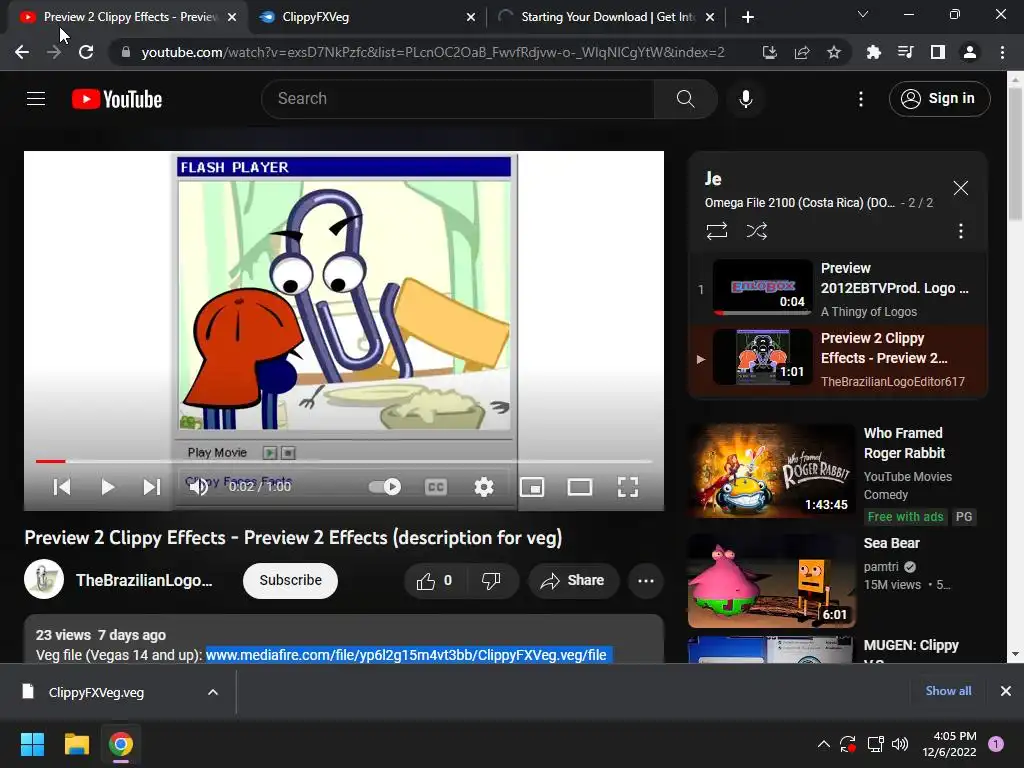Toggle the Chrome side panel
Image resolution: width=1024 pixels, height=768 pixels.
pyautogui.click(x=938, y=52)
